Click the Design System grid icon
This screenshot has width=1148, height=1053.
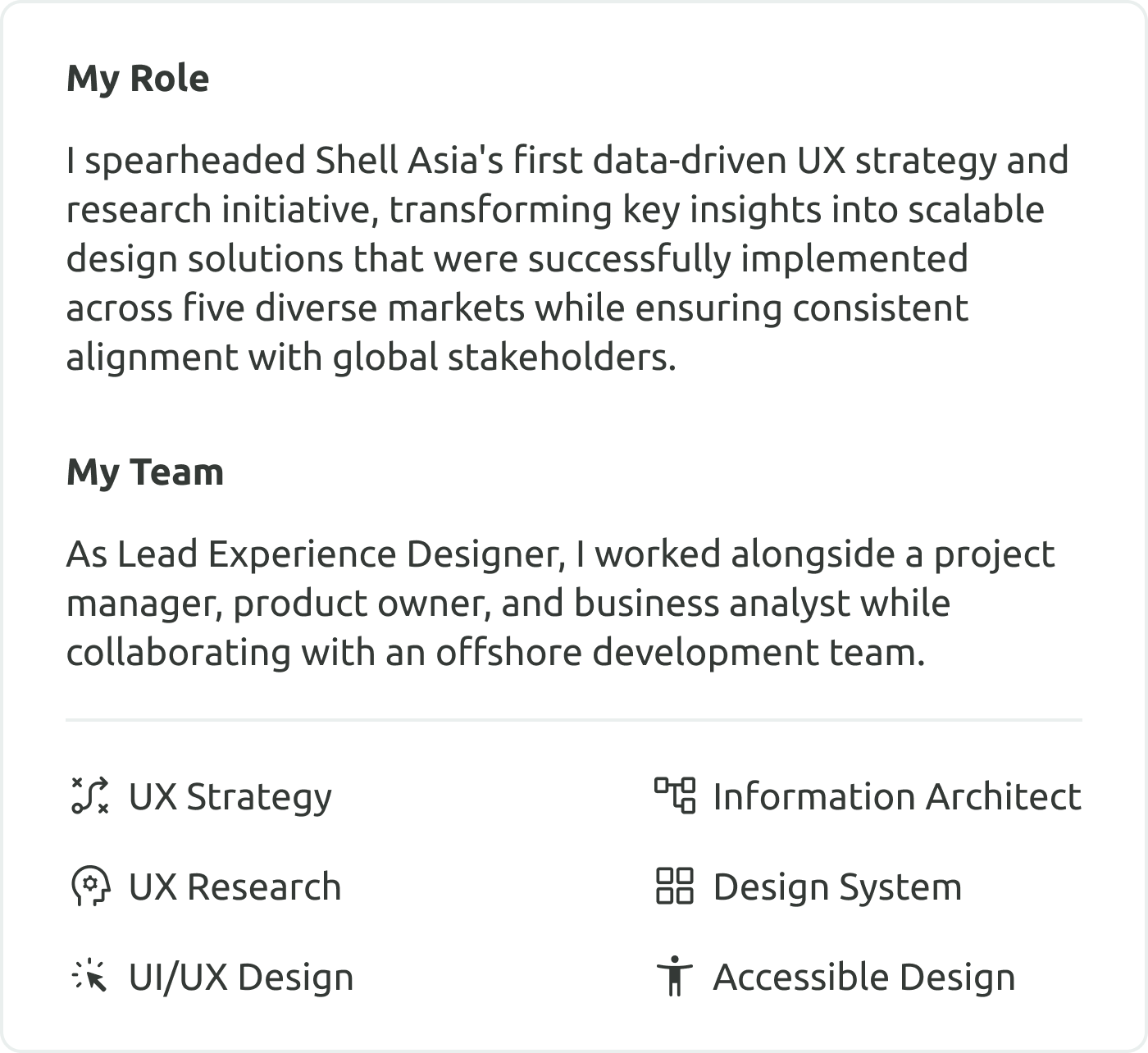pos(674,887)
